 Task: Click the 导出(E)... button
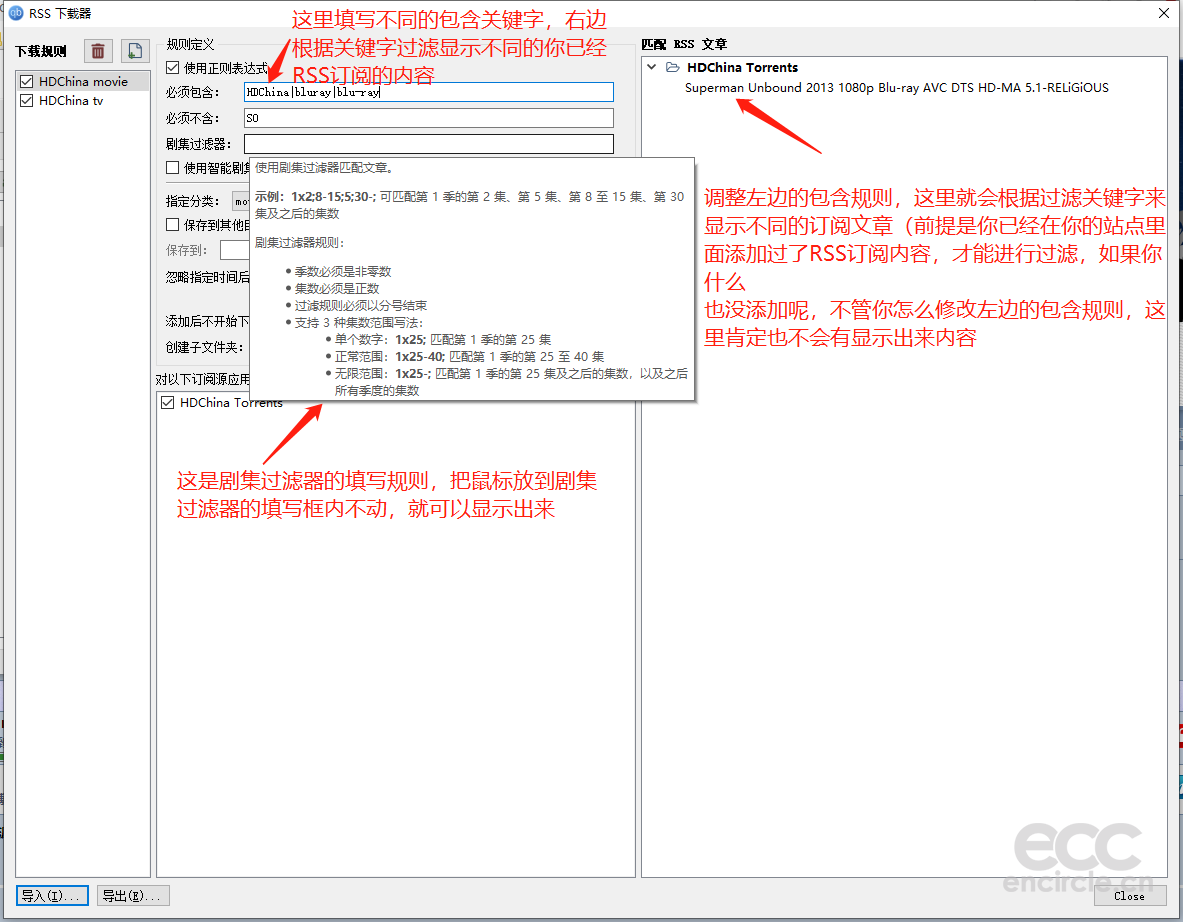[133, 895]
